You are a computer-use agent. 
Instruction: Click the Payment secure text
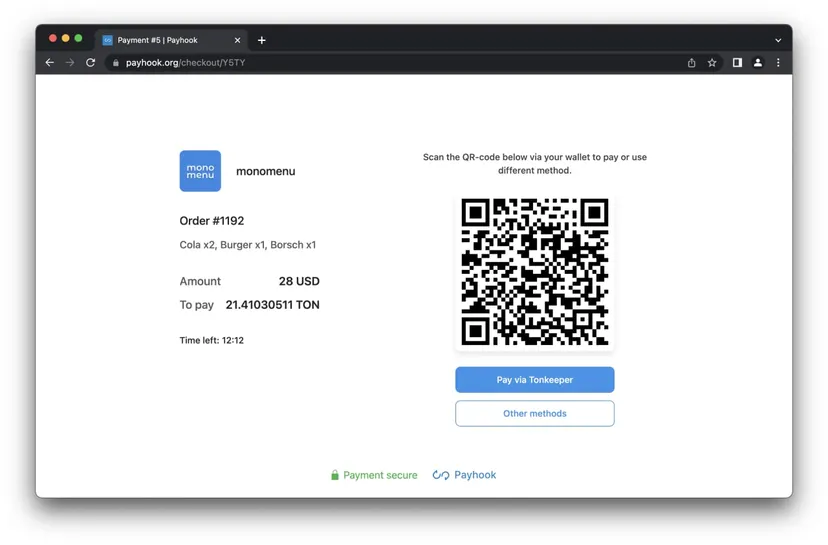[x=380, y=475]
